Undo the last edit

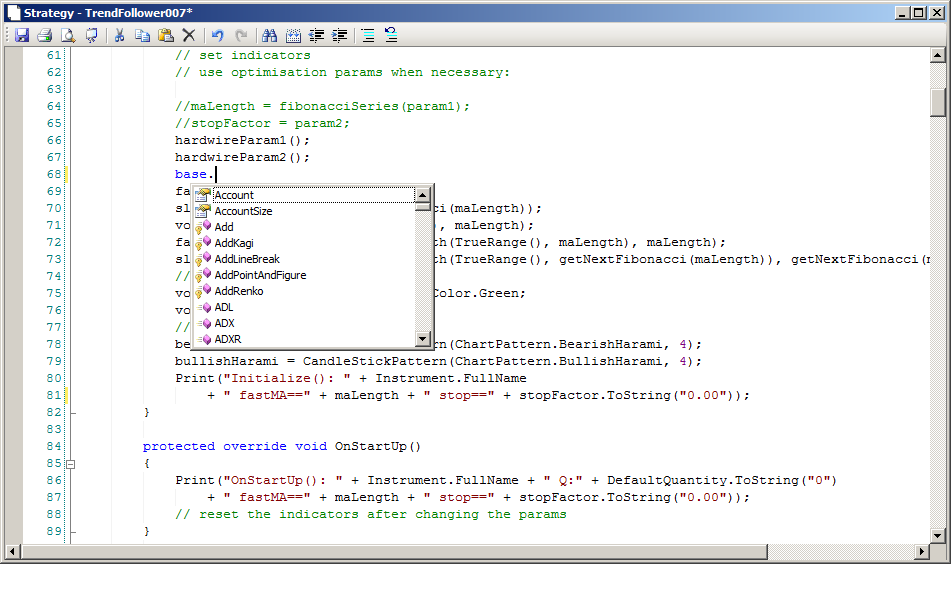tap(218, 35)
